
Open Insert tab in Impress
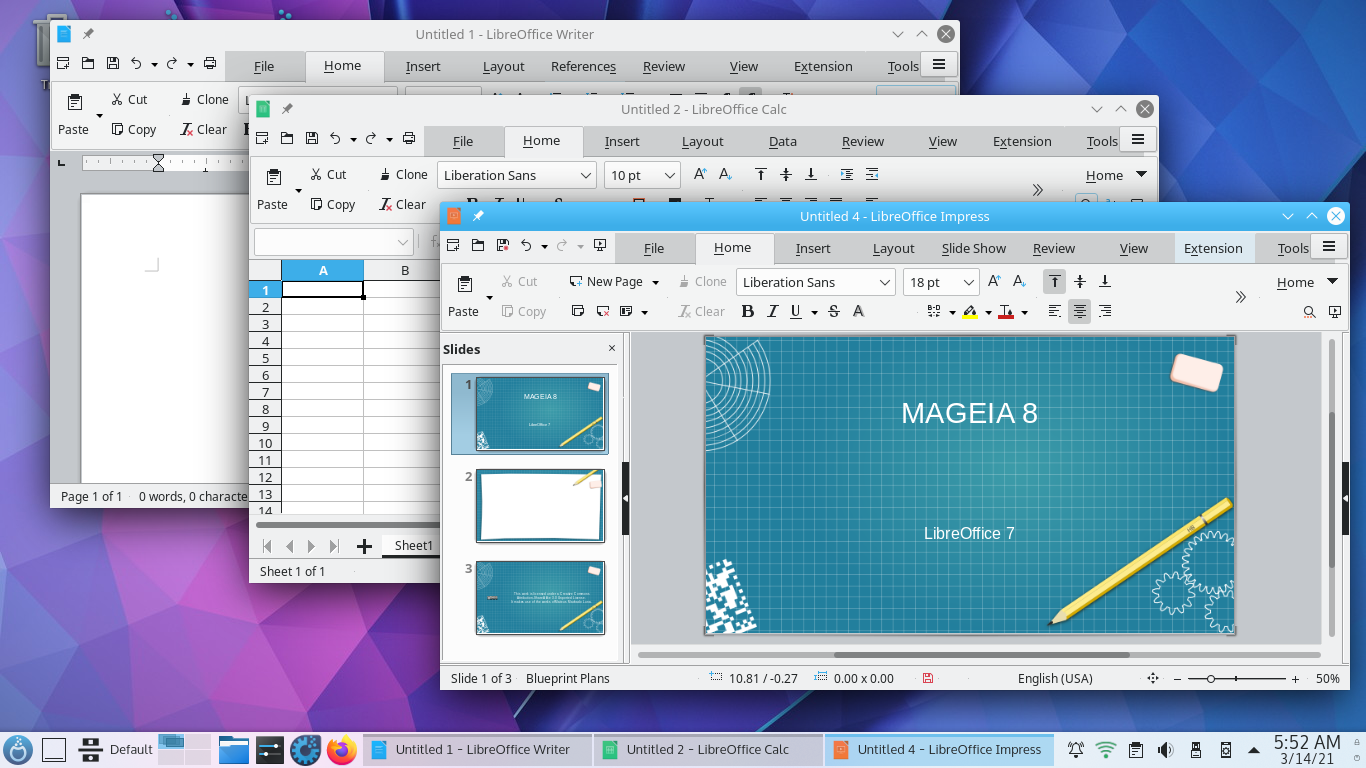(813, 249)
